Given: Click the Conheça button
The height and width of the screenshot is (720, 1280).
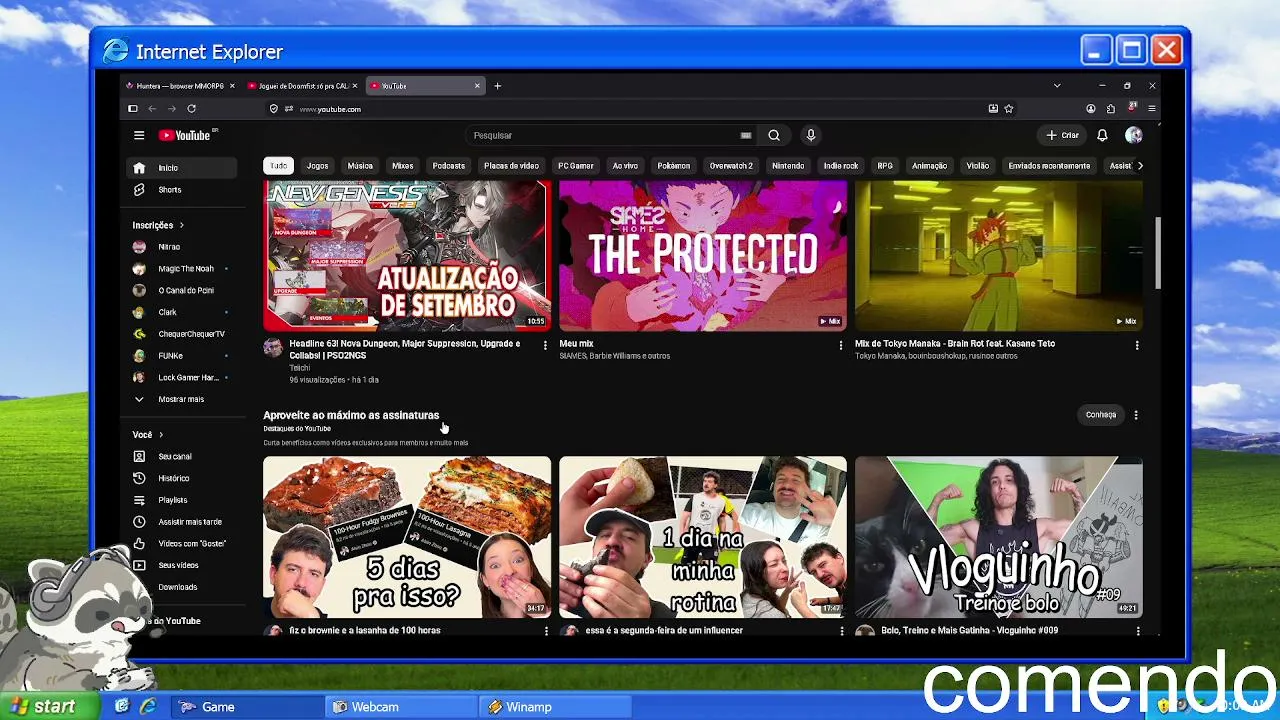Looking at the screenshot, I should 1101,415.
